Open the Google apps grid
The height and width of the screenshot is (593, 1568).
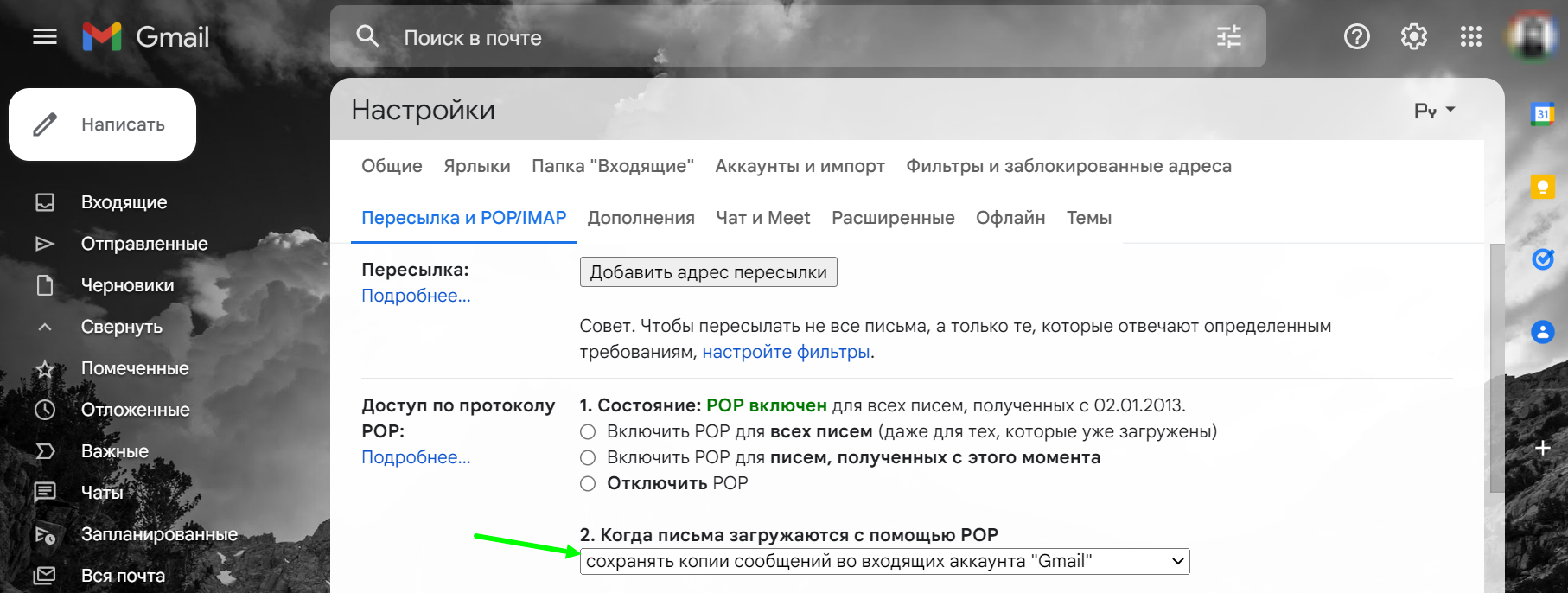tap(1470, 36)
